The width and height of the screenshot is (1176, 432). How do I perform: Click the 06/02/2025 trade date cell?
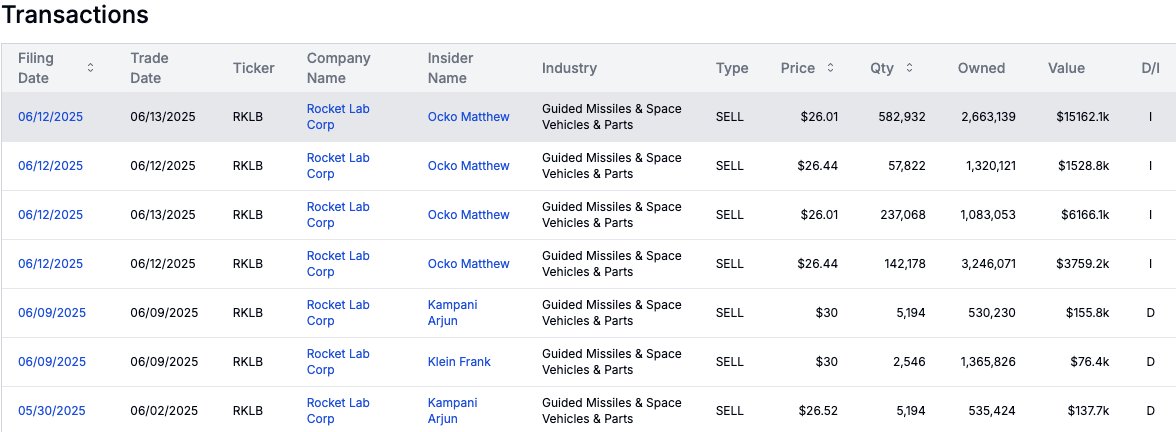164,411
